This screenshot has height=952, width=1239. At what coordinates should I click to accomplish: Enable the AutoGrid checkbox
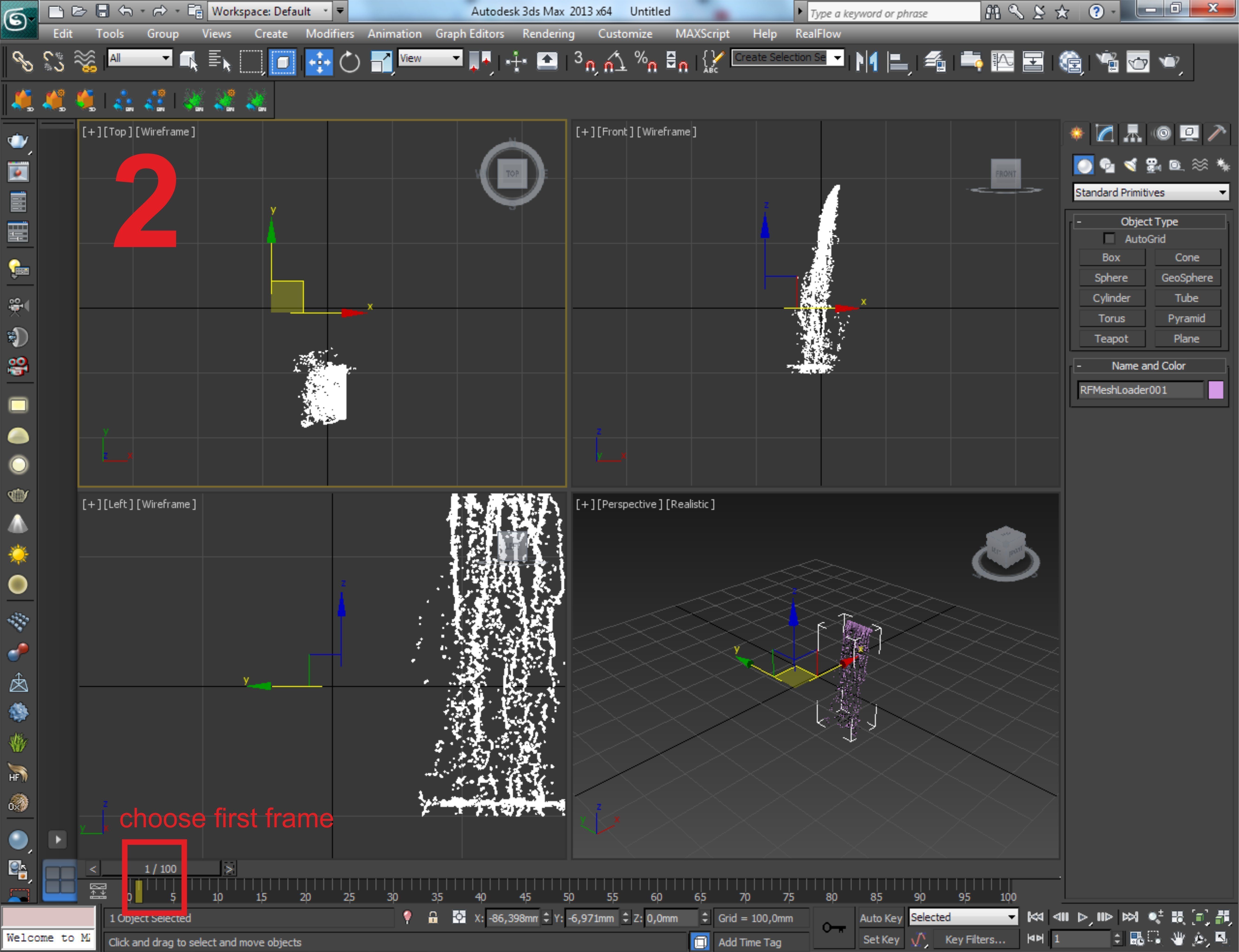1109,238
